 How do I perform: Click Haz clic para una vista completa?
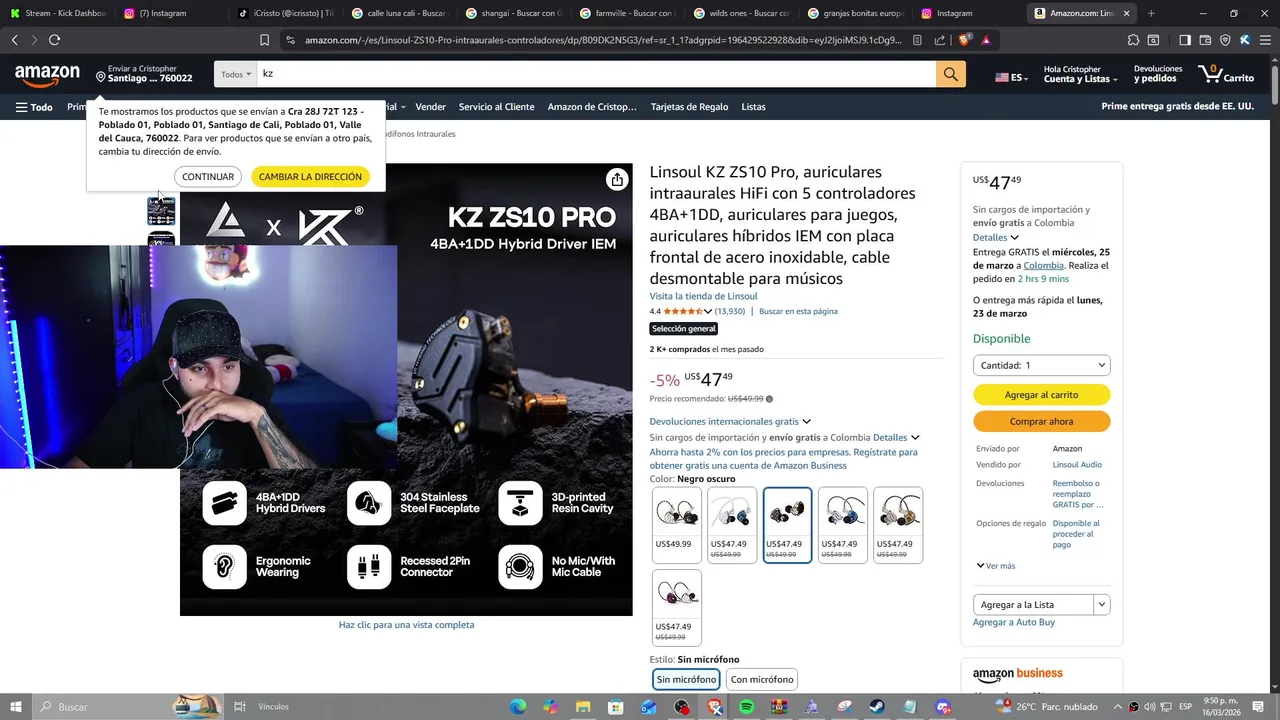click(406, 625)
